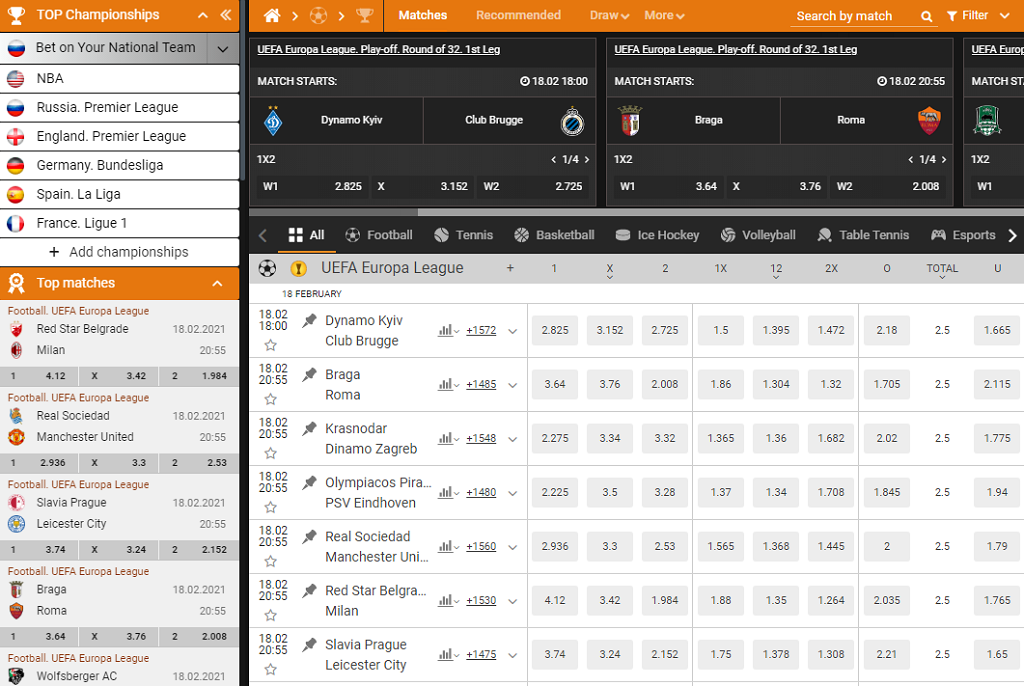Favorite the Red Star Belgrade star
The height and width of the screenshot is (686, 1024).
coord(270,615)
